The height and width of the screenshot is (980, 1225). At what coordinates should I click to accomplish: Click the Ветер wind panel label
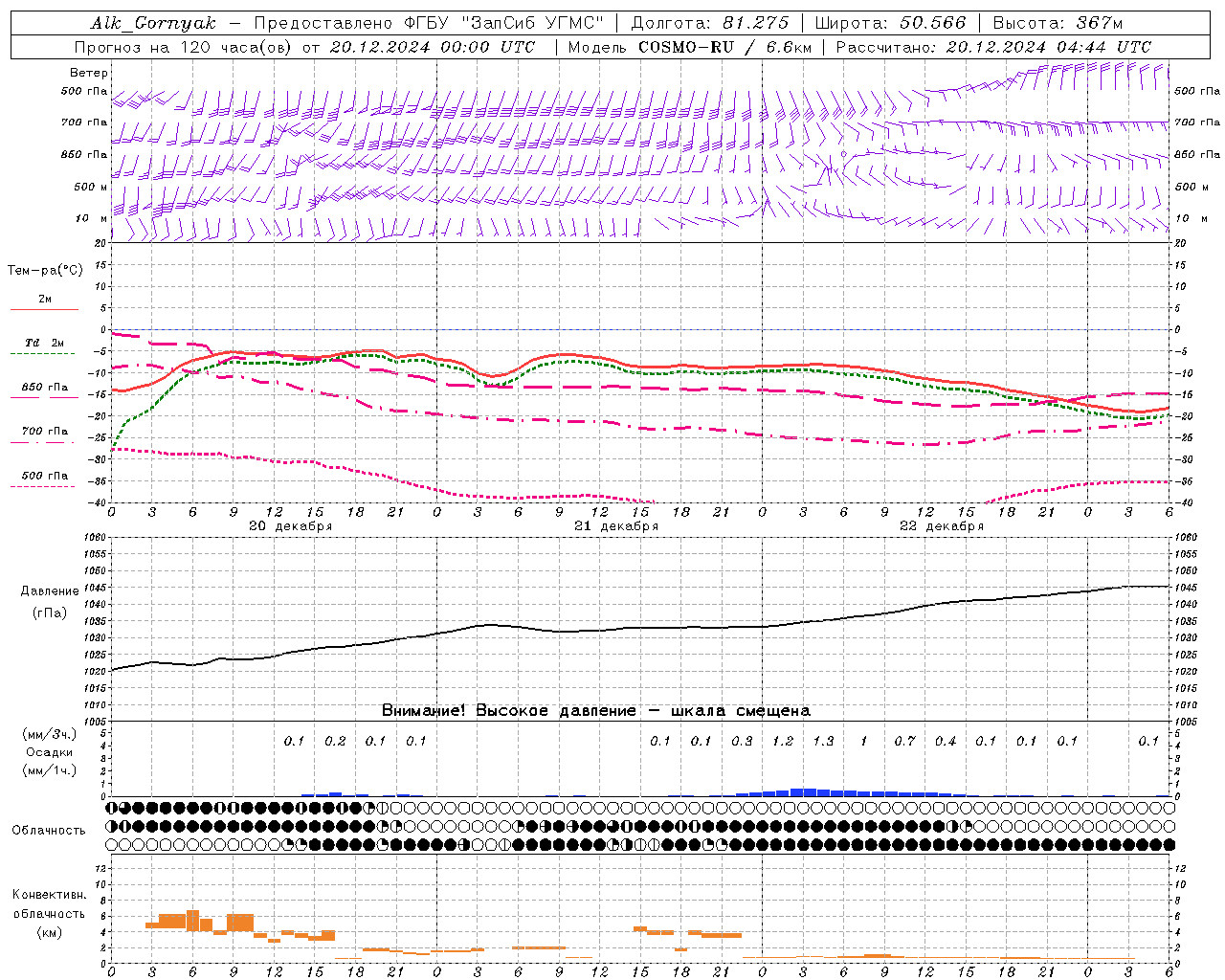[x=89, y=73]
